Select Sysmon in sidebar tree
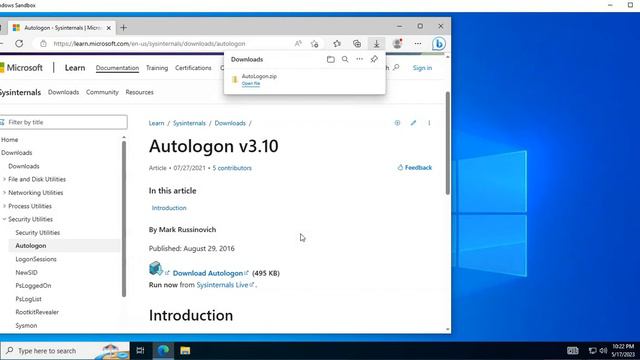Viewport: 640px width, 360px height. pos(26,325)
